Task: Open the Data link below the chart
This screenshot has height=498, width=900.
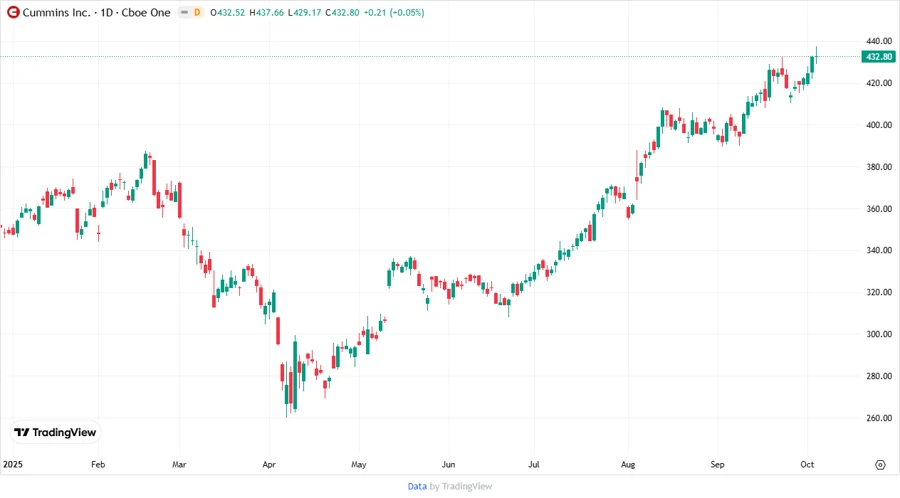Action: point(417,486)
